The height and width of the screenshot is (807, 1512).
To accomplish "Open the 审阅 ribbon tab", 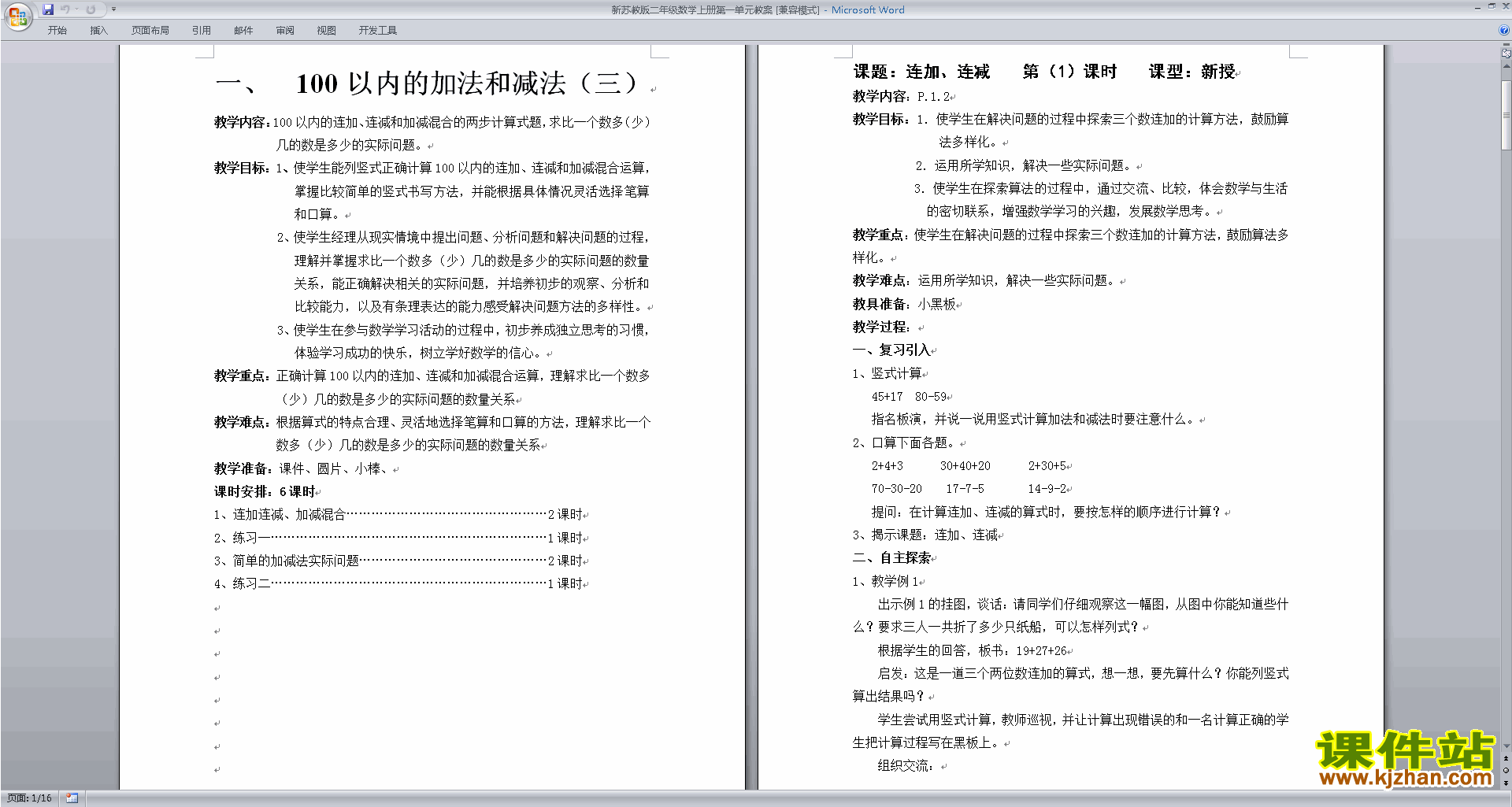I will pyautogui.click(x=285, y=31).
